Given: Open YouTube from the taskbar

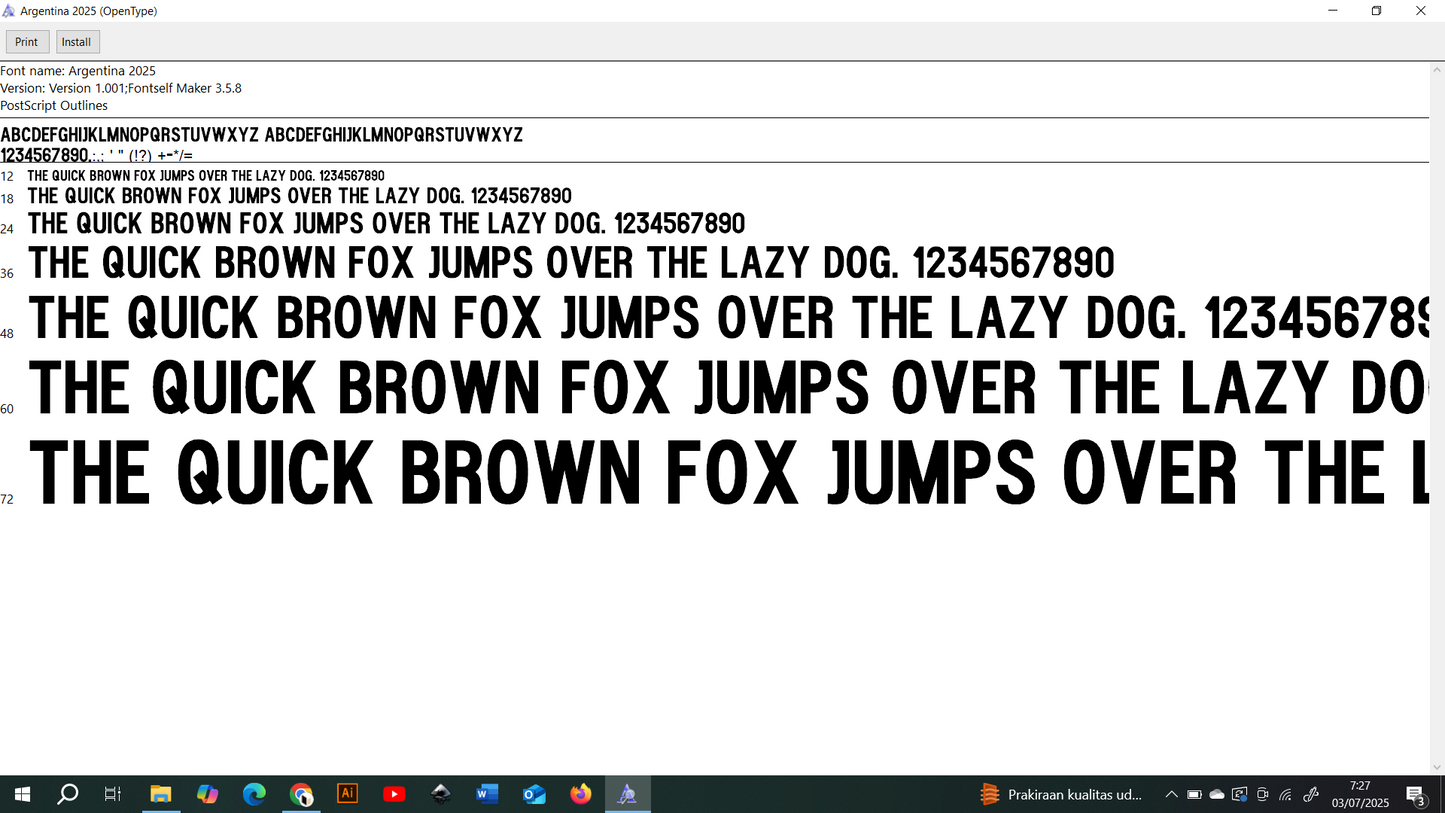Looking at the screenshot, I should pyautogui.click(x=394, y=794).
